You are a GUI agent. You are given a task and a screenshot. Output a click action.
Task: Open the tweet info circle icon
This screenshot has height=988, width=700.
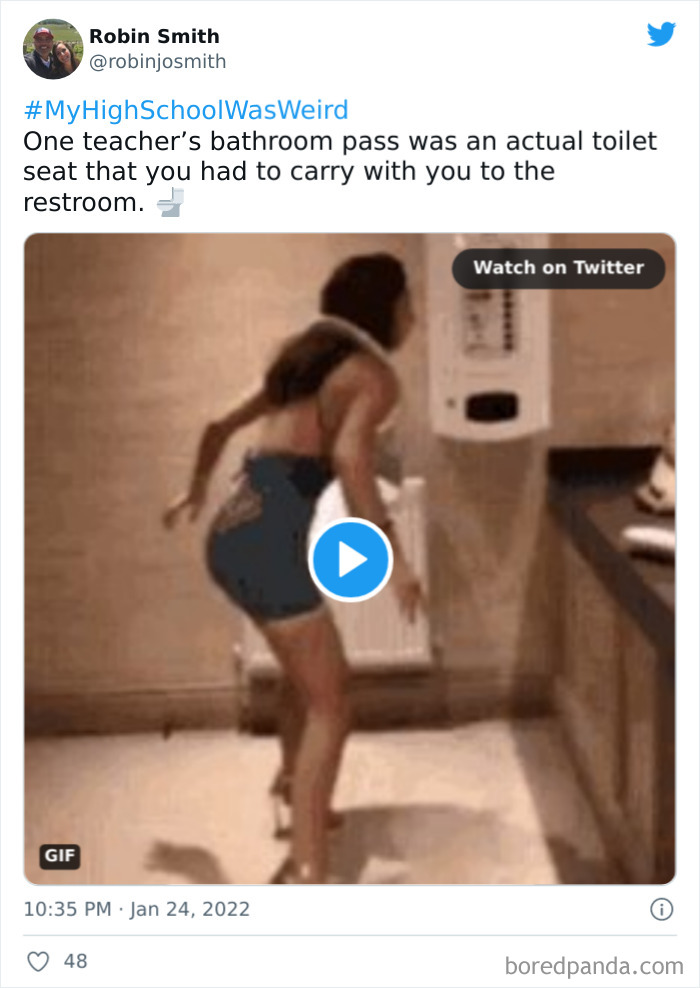click(x=662, y=909)
